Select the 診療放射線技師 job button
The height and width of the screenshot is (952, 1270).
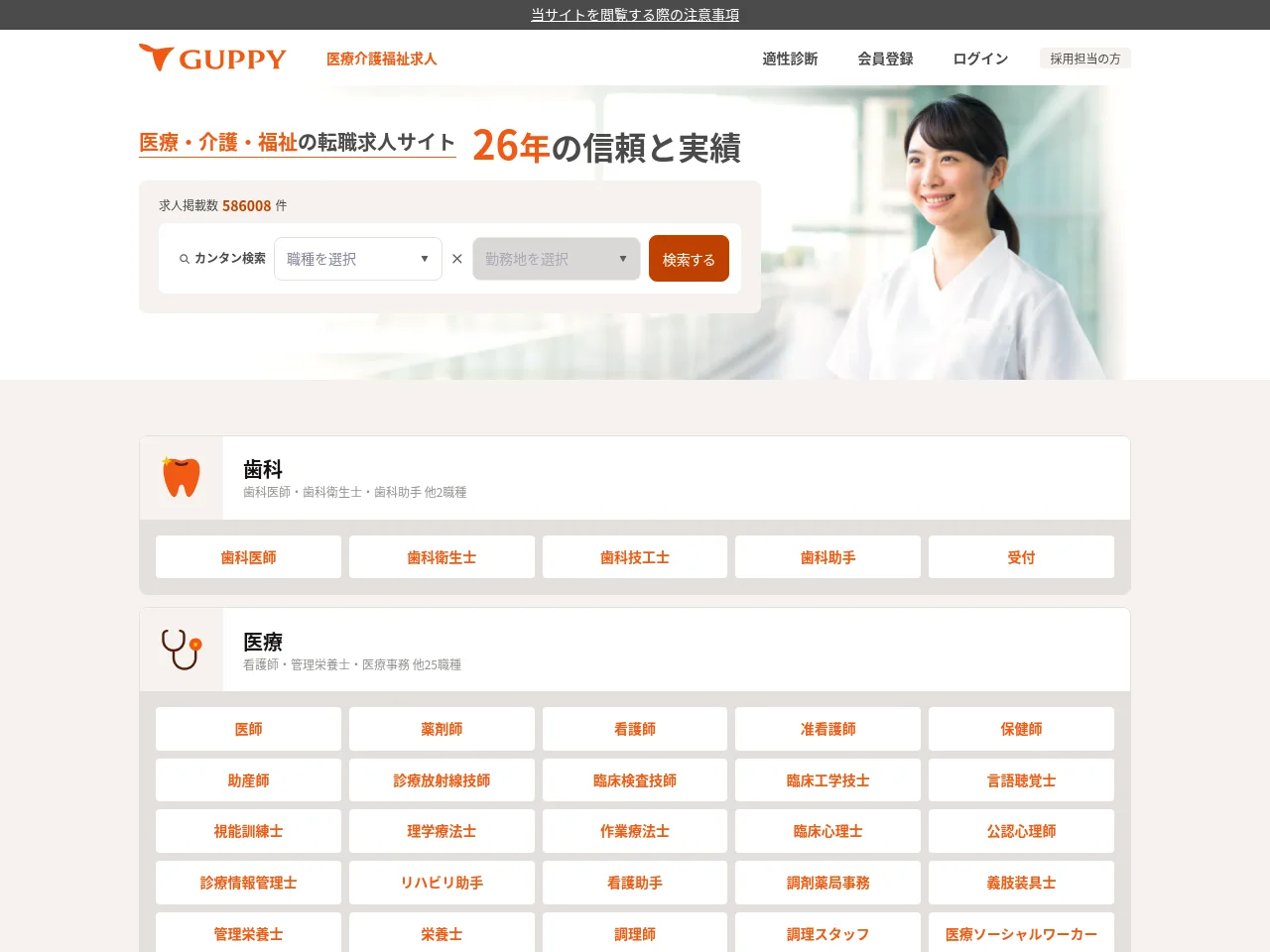tap(442, 780)
